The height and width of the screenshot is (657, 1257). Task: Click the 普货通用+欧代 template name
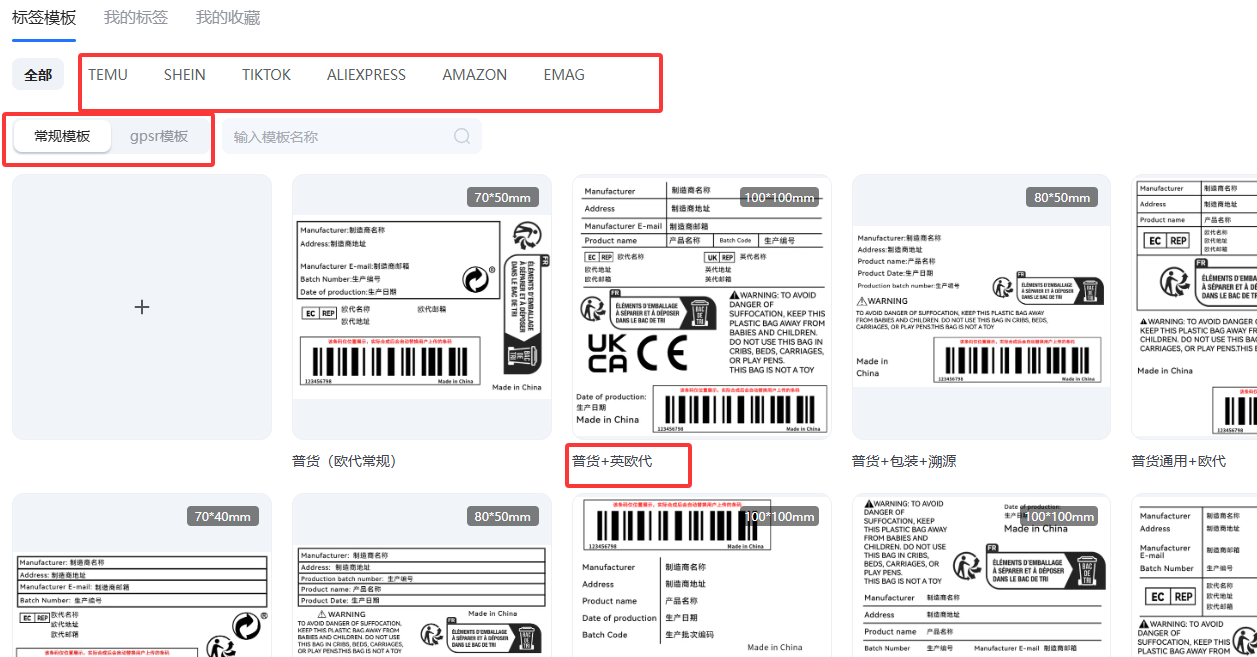[x=1178, y=461]
